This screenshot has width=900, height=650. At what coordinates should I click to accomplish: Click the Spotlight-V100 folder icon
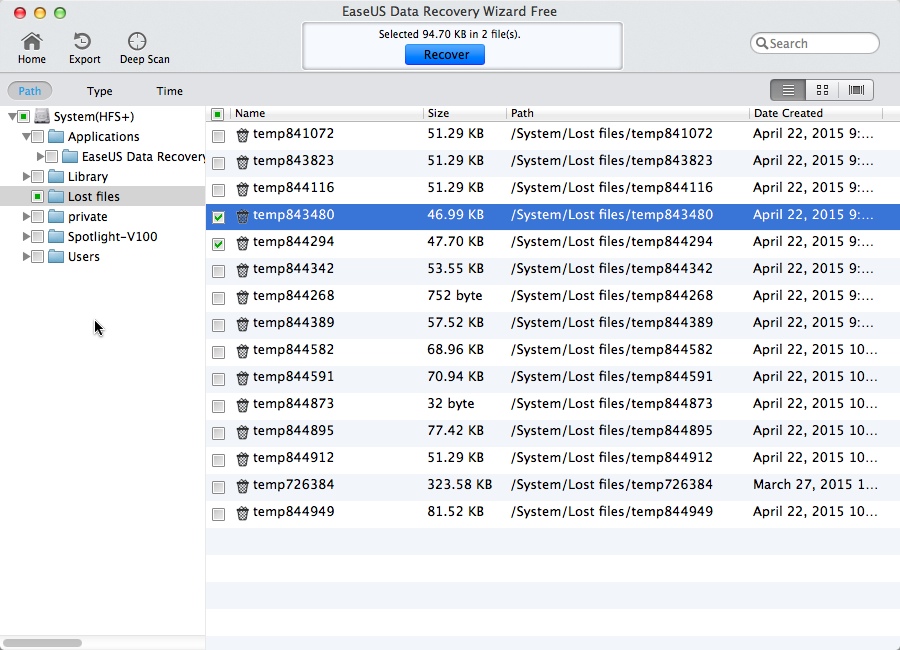56,237
